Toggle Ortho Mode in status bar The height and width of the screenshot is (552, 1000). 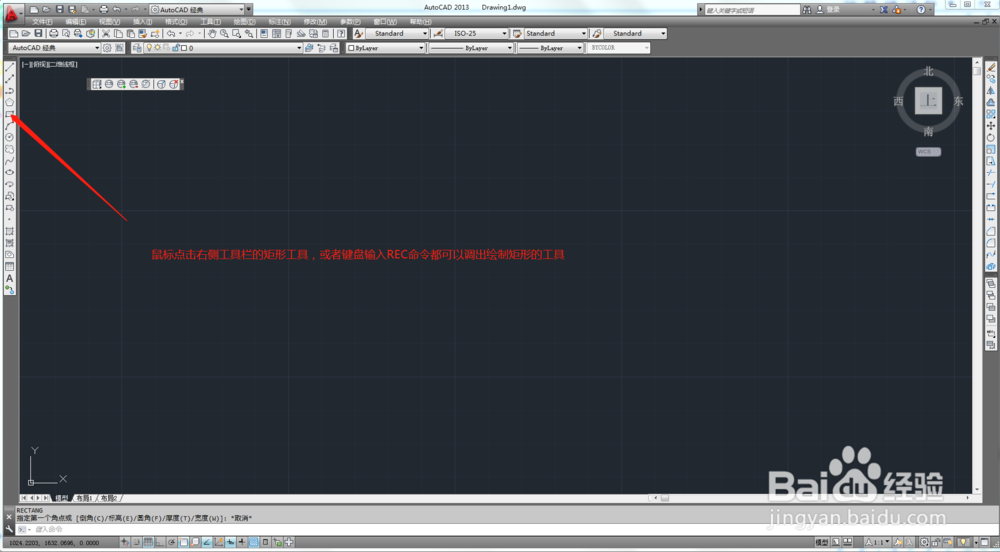click(x=160, y=542)
